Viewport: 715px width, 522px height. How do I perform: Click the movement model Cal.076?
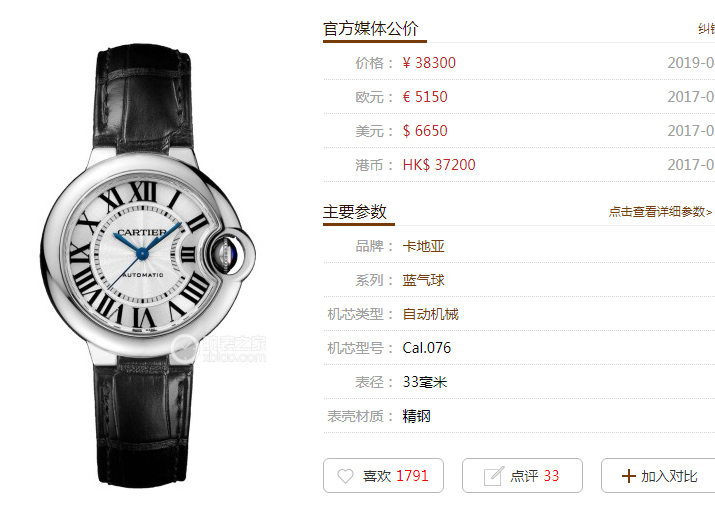pos(426,348)
